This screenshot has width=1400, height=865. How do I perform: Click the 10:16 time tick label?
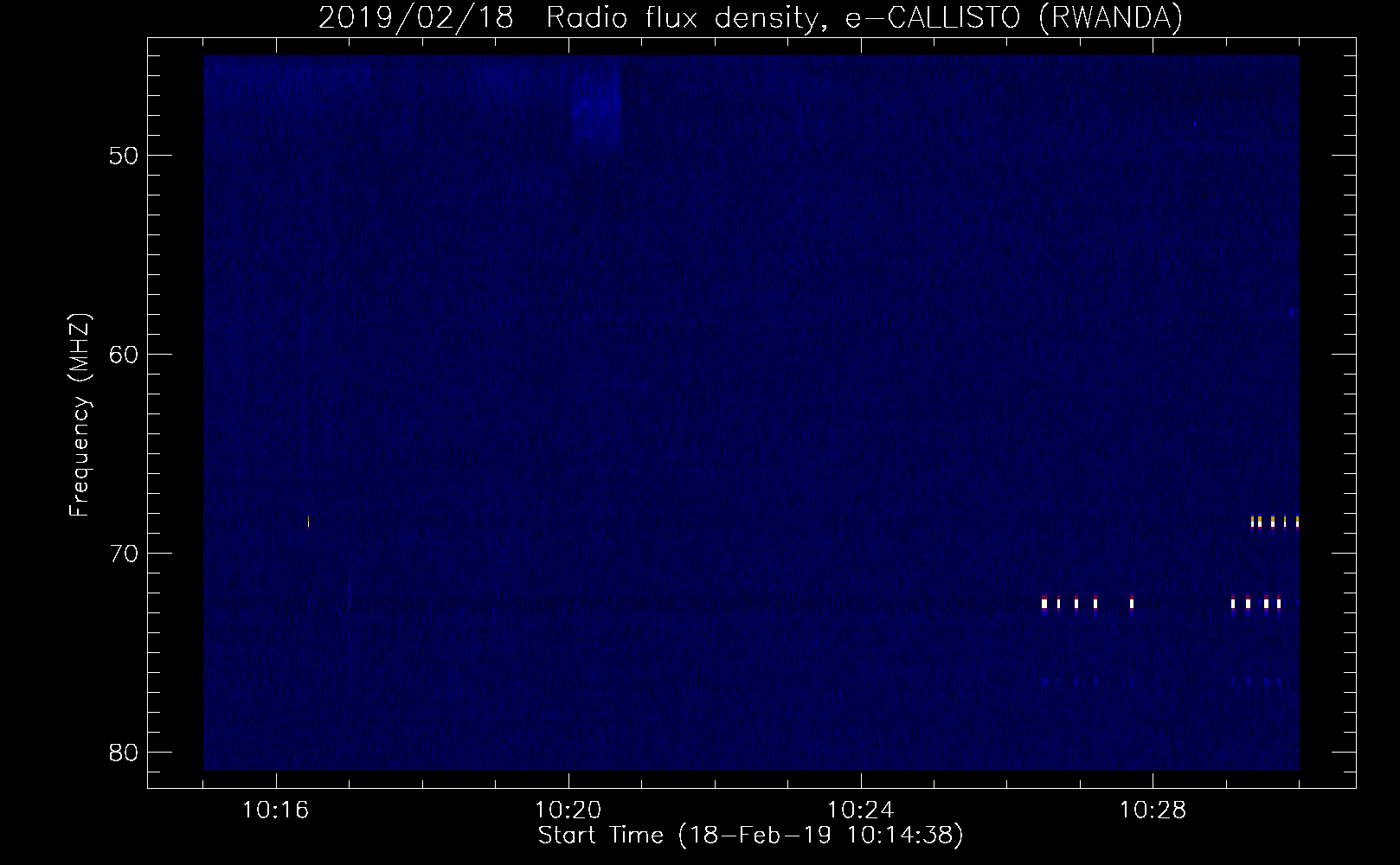[x=275, y=811]
